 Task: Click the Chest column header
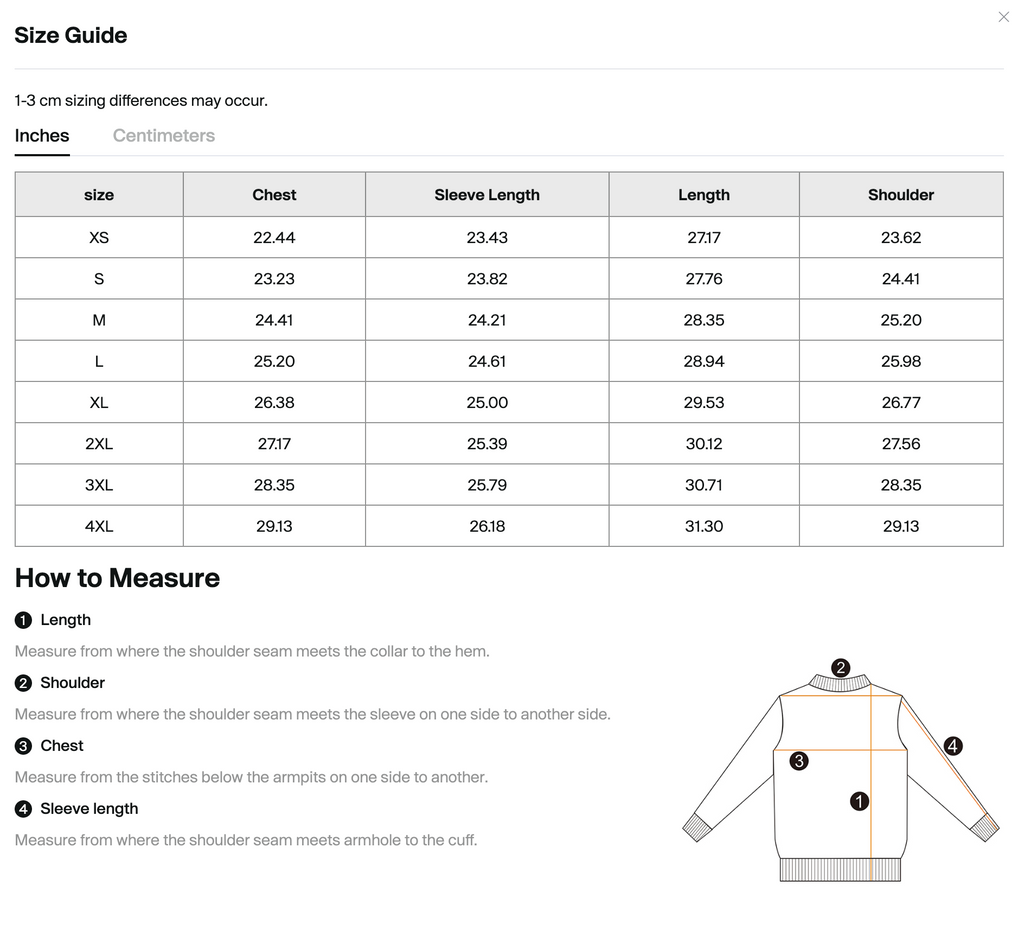[274, 195]
